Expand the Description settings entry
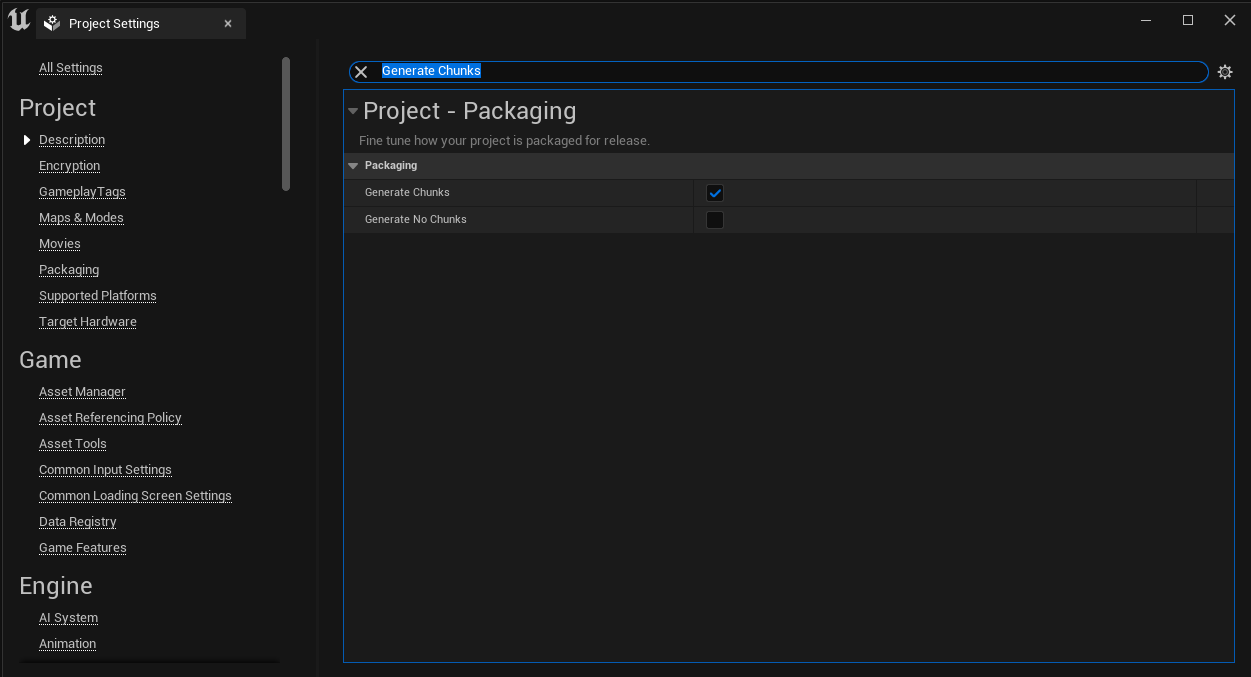The width and height of the screenshot is (1251, 677). click(27, 139)
